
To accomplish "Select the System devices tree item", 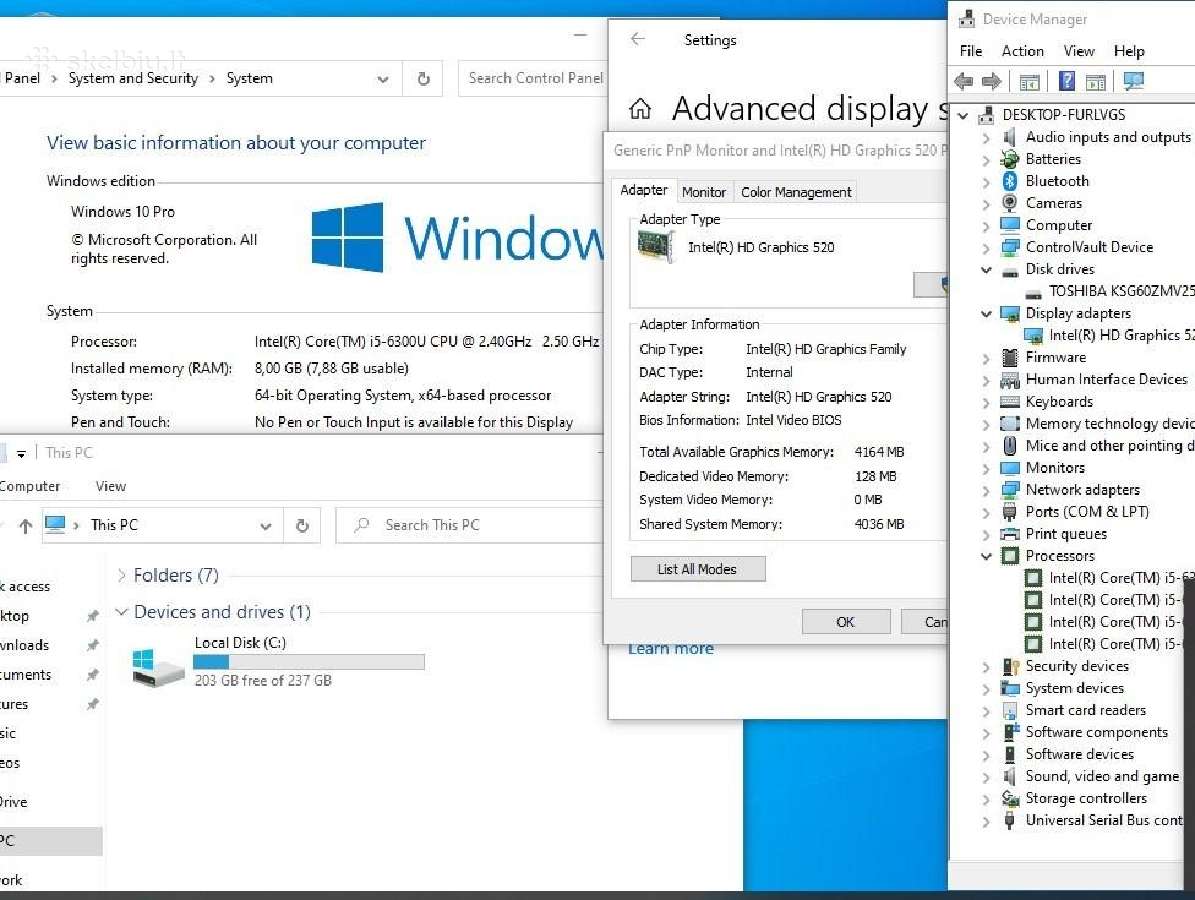I will pyautogui.click(x=1075, y=688).
